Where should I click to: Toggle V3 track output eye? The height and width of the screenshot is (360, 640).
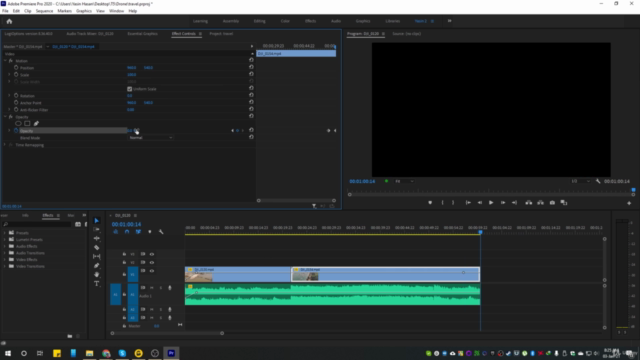(x=152, y=254)
